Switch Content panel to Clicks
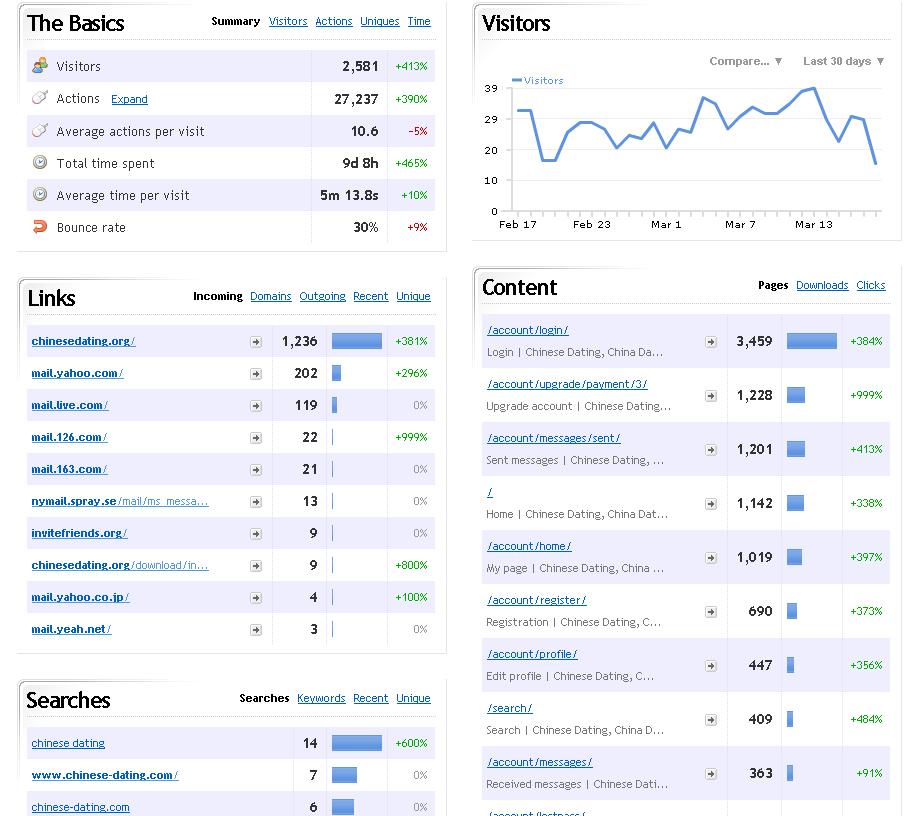Viewport: 919px width, 816px height. point(871,285)
